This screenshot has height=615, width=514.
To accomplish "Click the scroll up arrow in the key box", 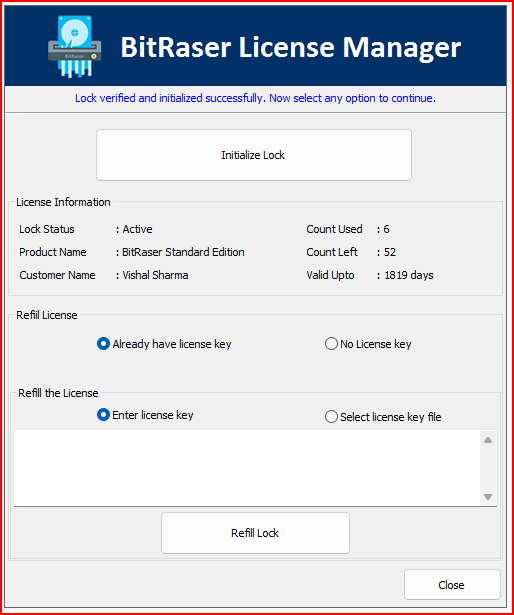I will point(488,440).
